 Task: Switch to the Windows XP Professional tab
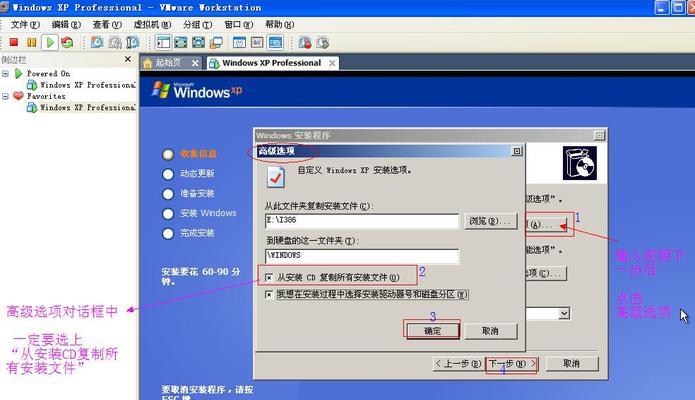[273, 63]
